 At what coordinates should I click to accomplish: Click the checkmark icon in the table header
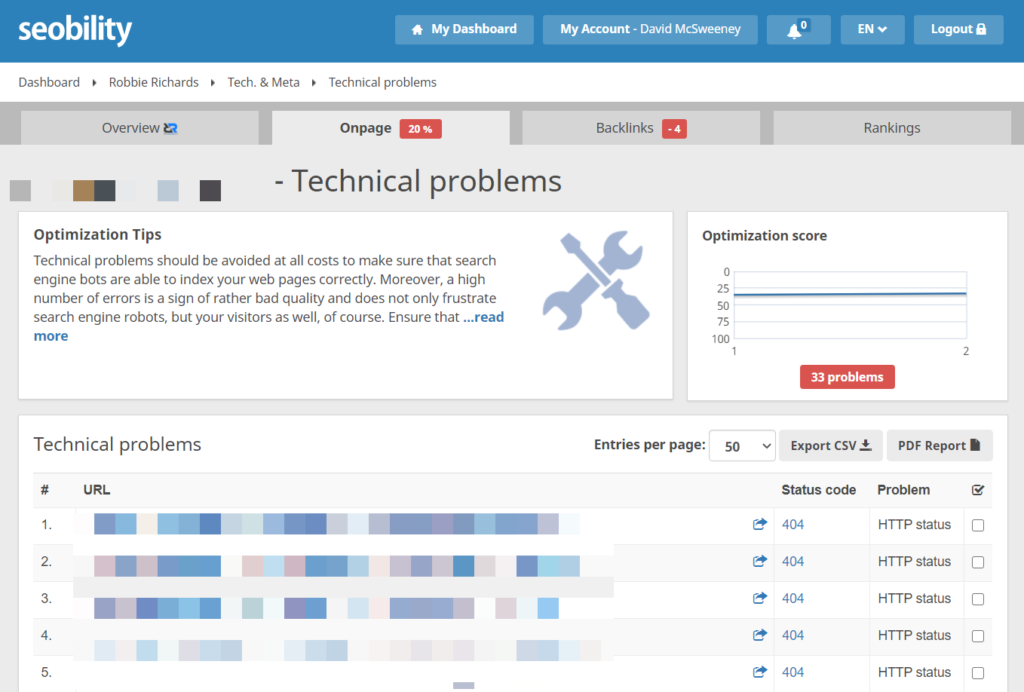[978, 490]
